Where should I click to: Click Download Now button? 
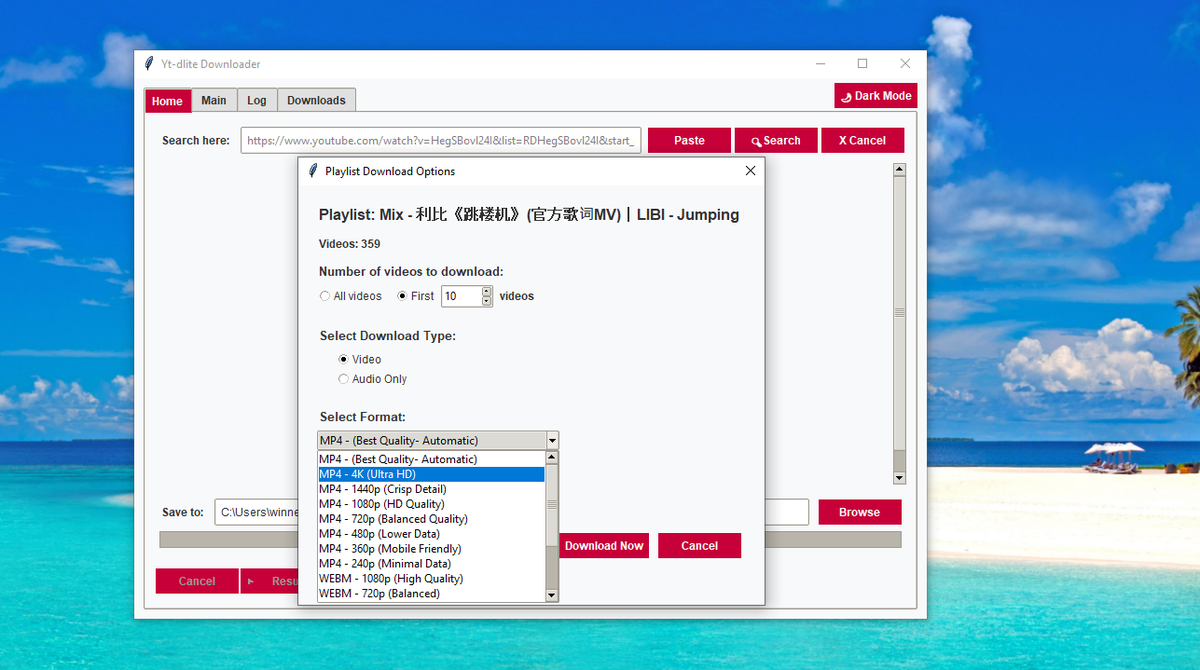coord(604,546)
